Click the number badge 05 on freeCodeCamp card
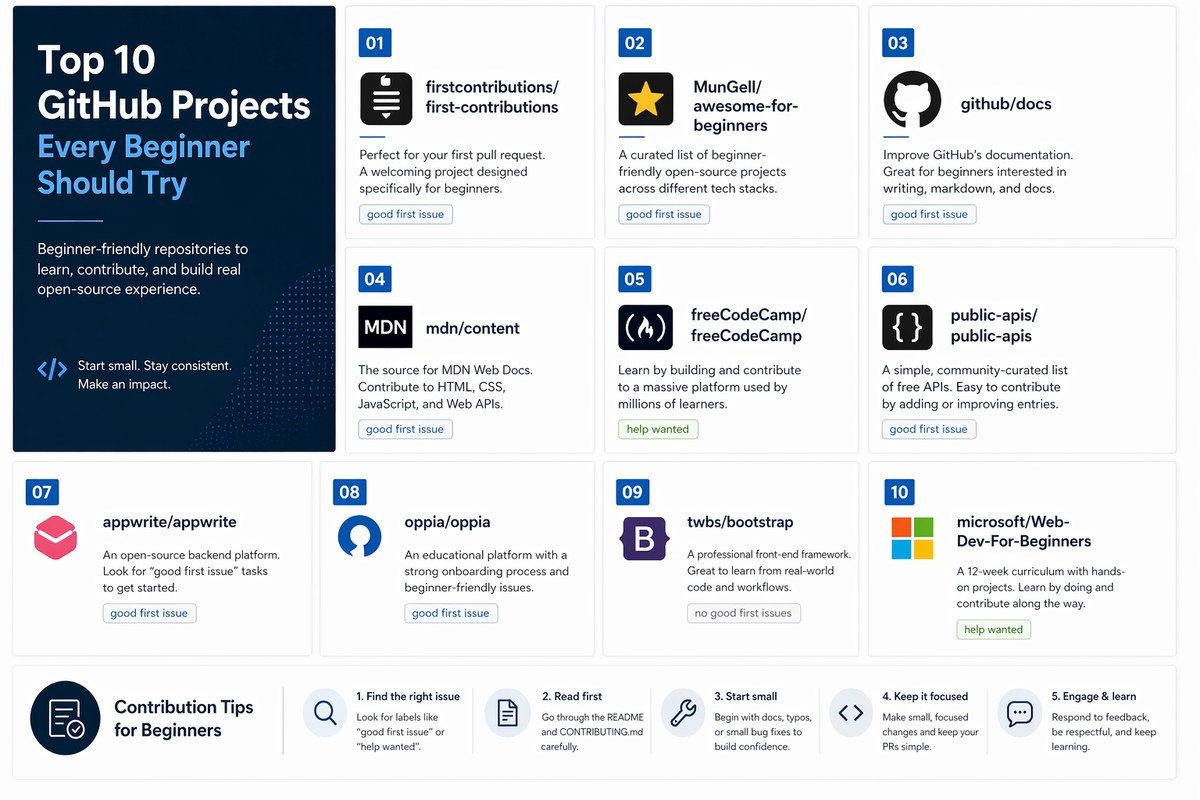Viewport: 1200px width, 800px height. (634, 279)
